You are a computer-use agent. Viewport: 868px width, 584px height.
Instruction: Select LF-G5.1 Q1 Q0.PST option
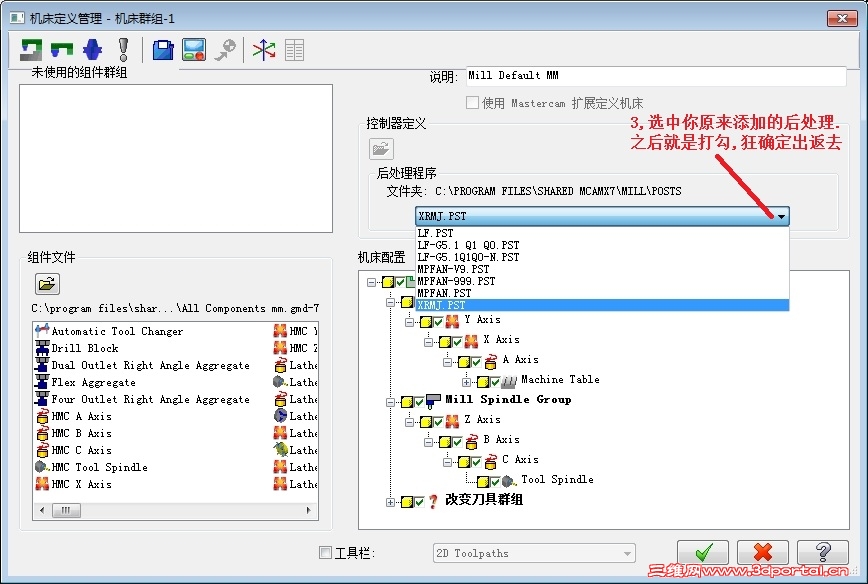pos(602,245)
